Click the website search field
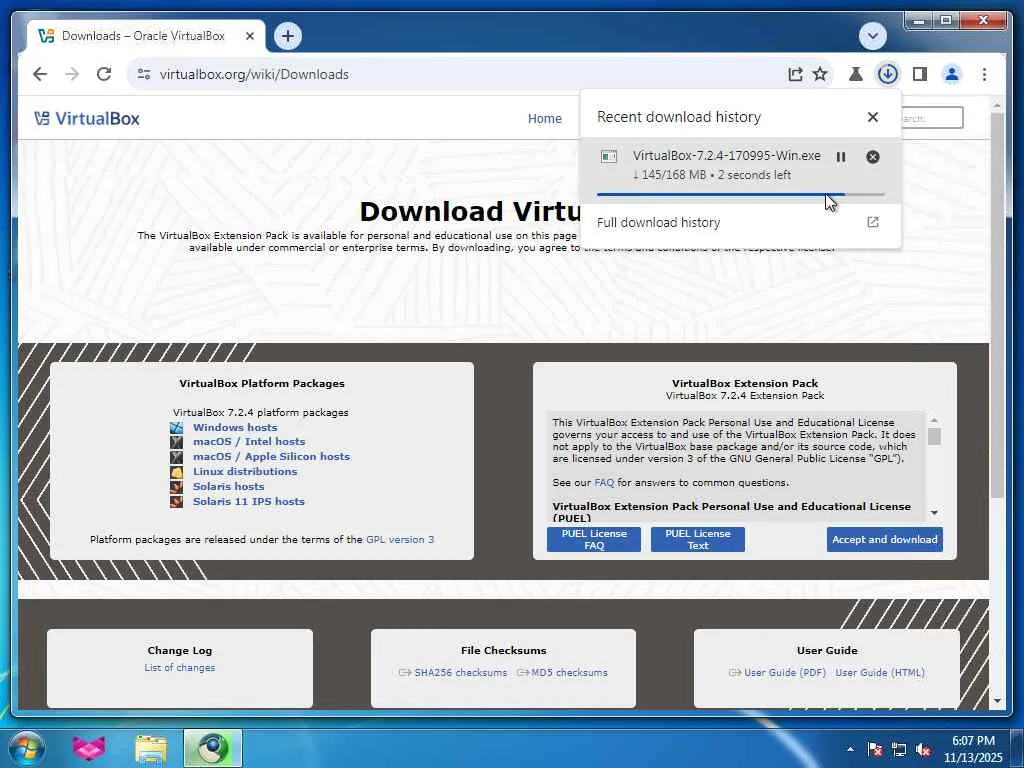The image size is (1024, 768). 931,118
